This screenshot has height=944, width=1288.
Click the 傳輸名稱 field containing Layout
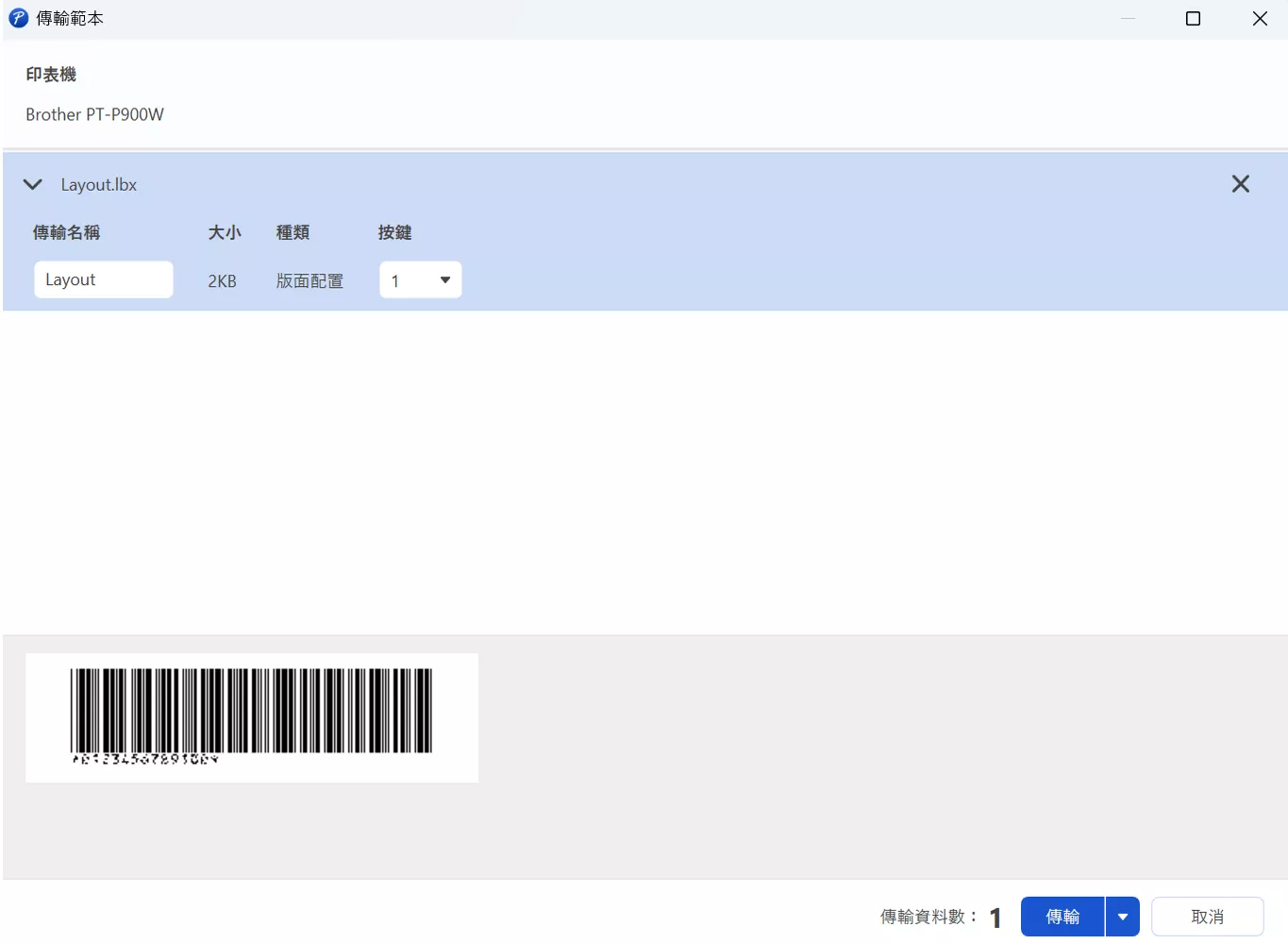(103, 280)
